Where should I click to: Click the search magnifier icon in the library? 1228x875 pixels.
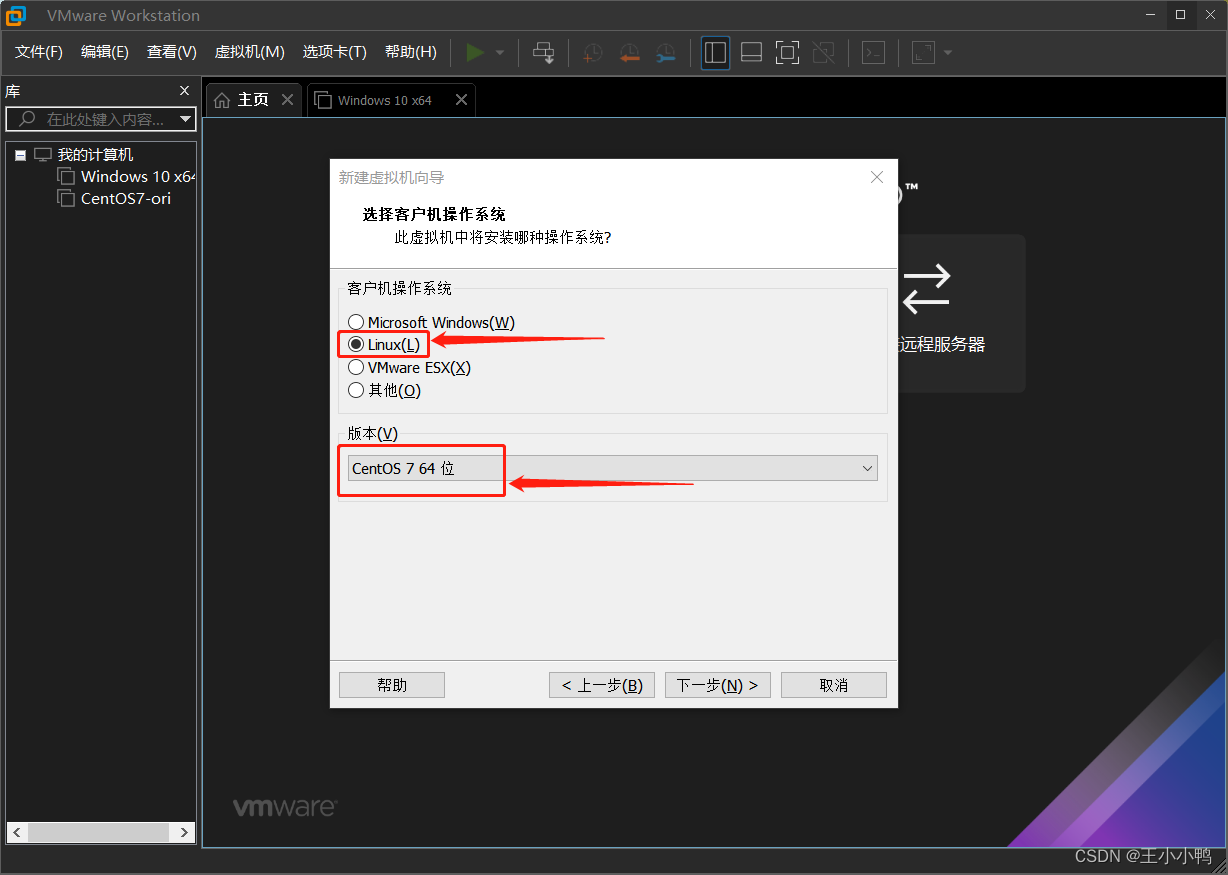[27, 119]
